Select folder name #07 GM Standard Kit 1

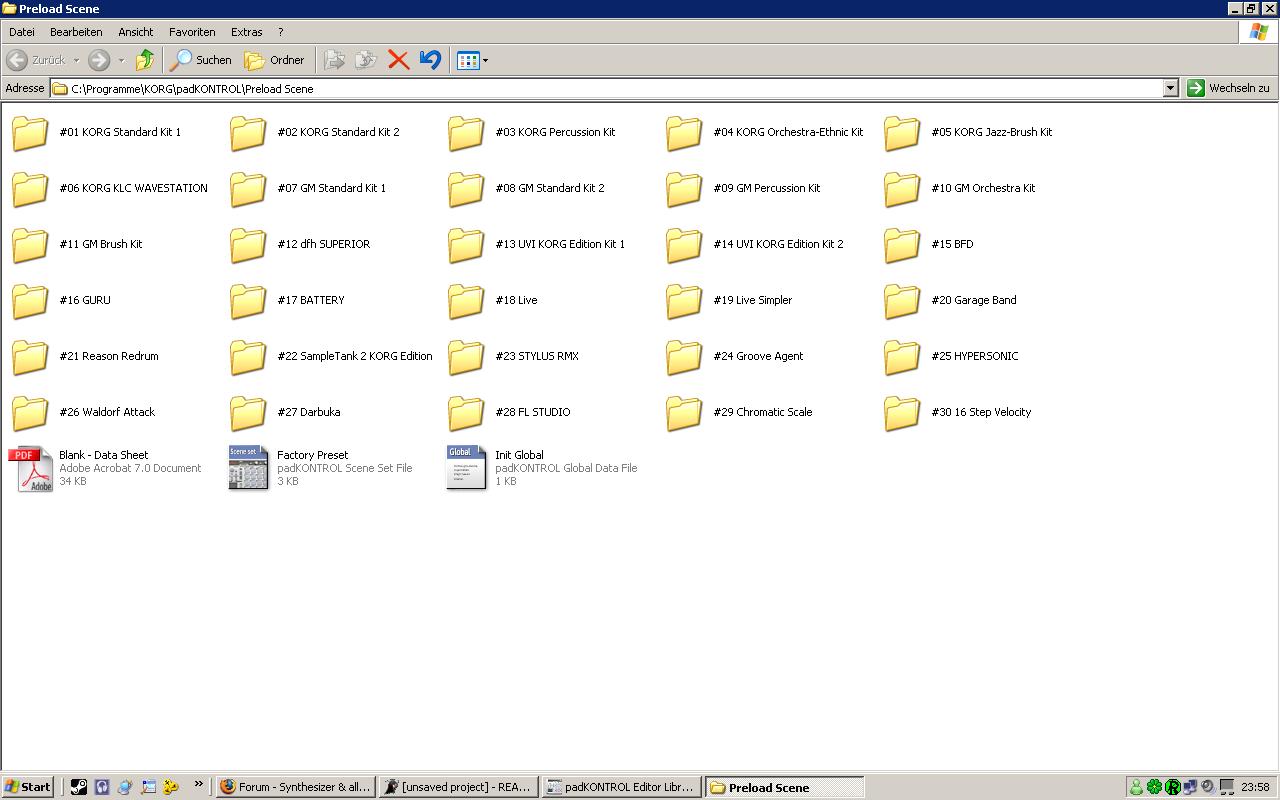331,188
